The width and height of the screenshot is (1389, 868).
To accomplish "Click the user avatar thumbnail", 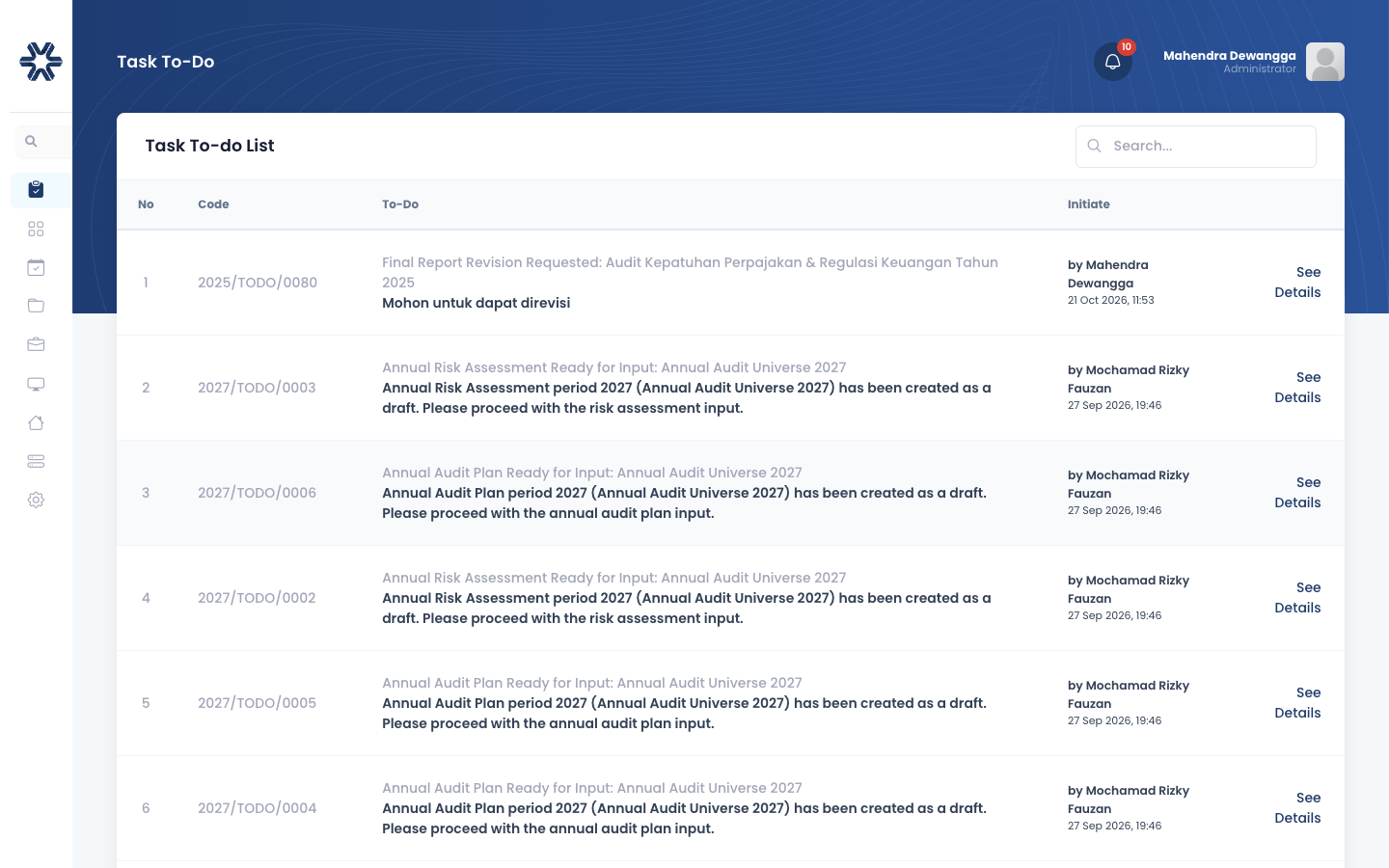I will (x=1325, y=62).
